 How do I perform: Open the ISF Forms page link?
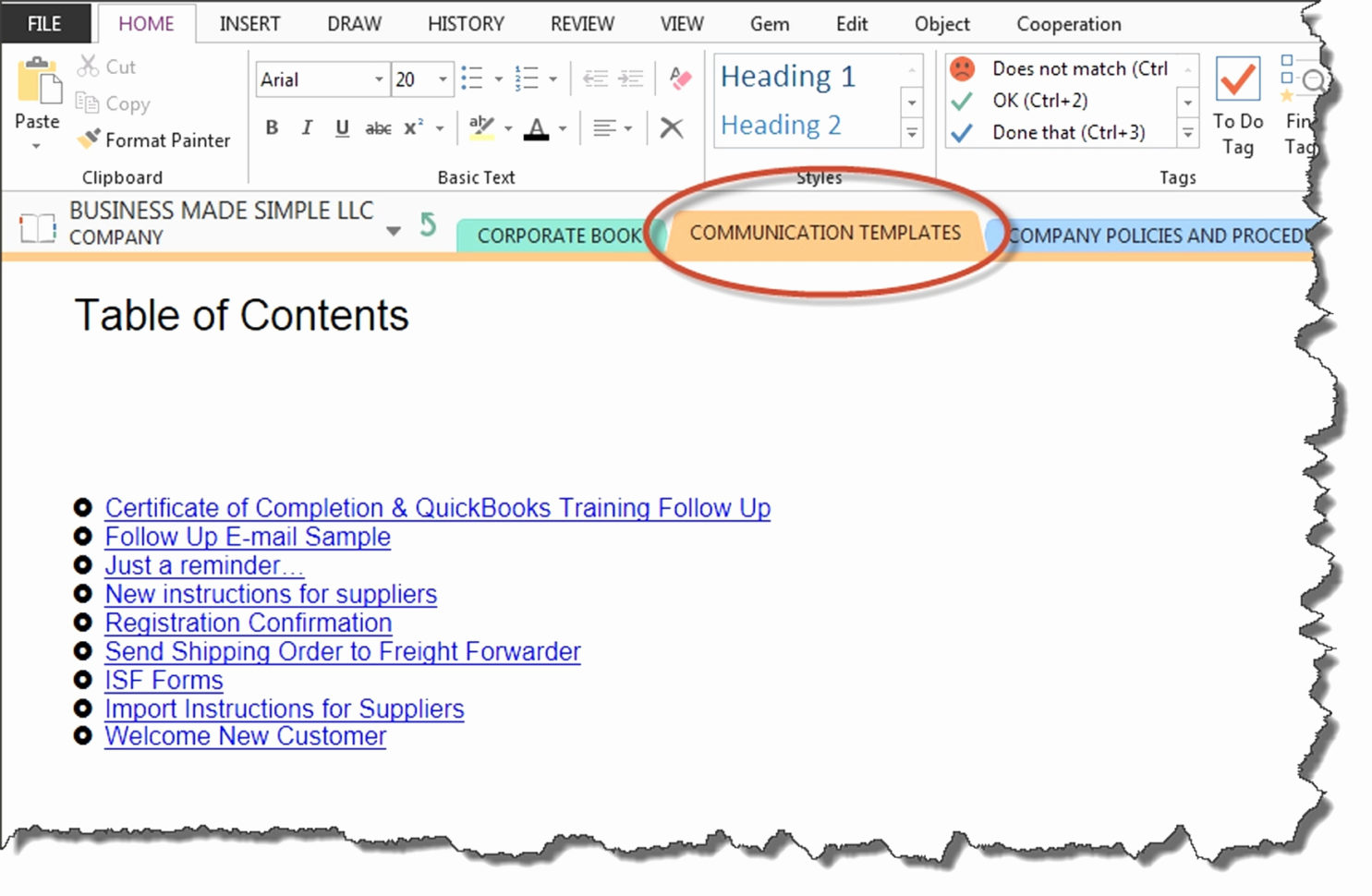[163, 680]
